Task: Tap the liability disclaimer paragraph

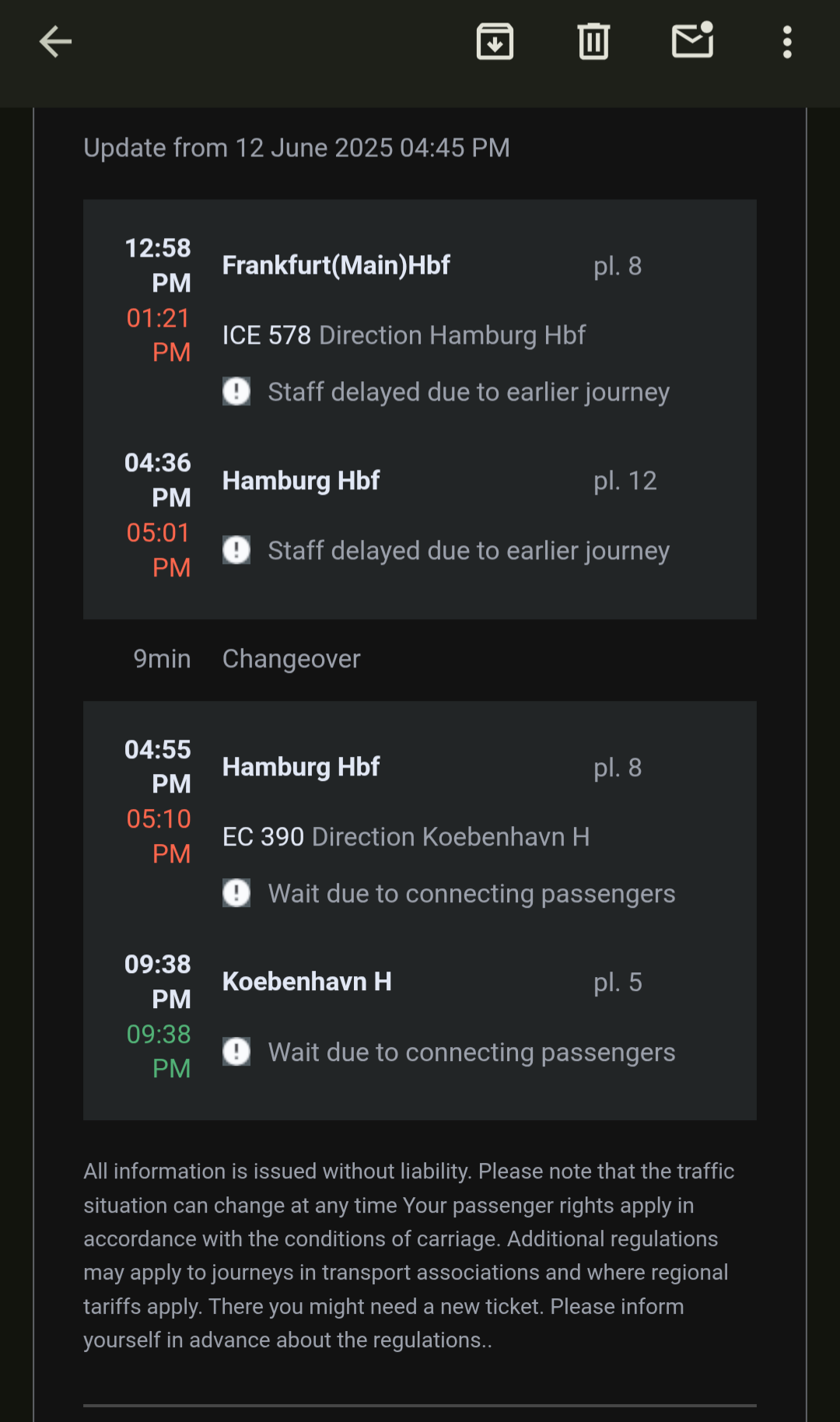Action: 409,1256
